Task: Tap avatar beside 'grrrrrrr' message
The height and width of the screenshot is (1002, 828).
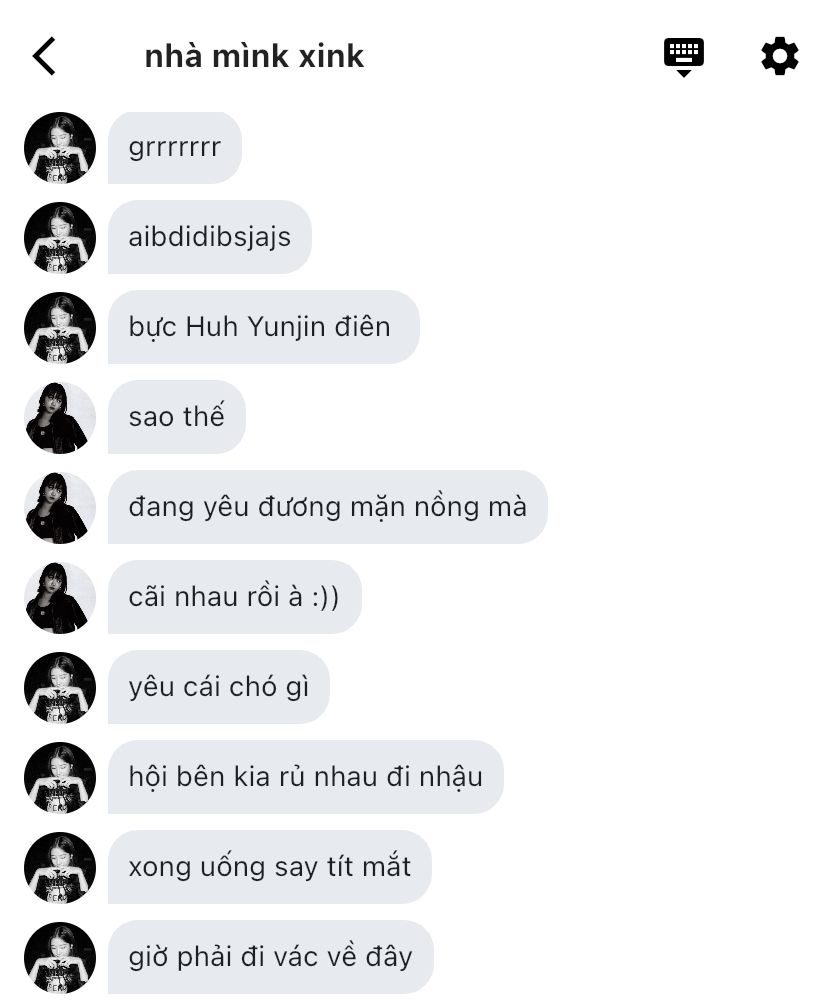Action: coord(60,148)
